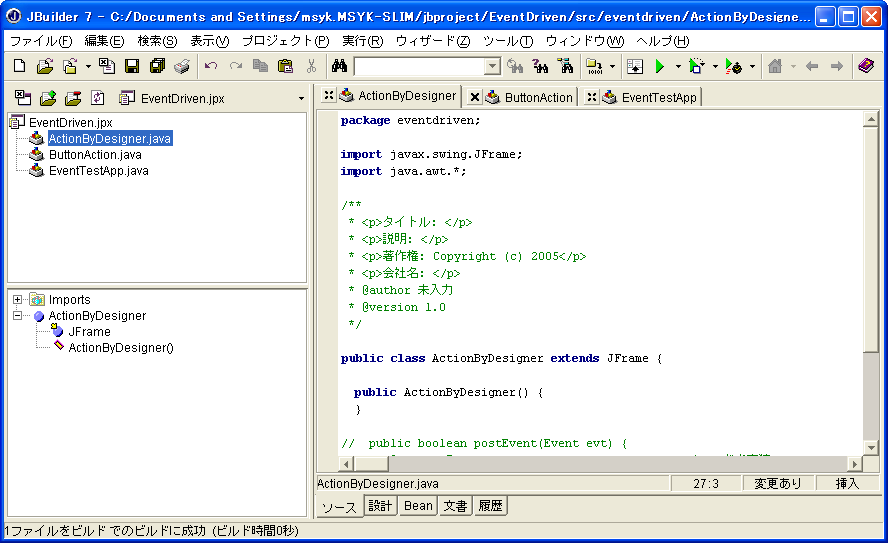Click the search text input field
Viewport: 888px width, 543px height.
pyautogui.click(x=418, y=67)
